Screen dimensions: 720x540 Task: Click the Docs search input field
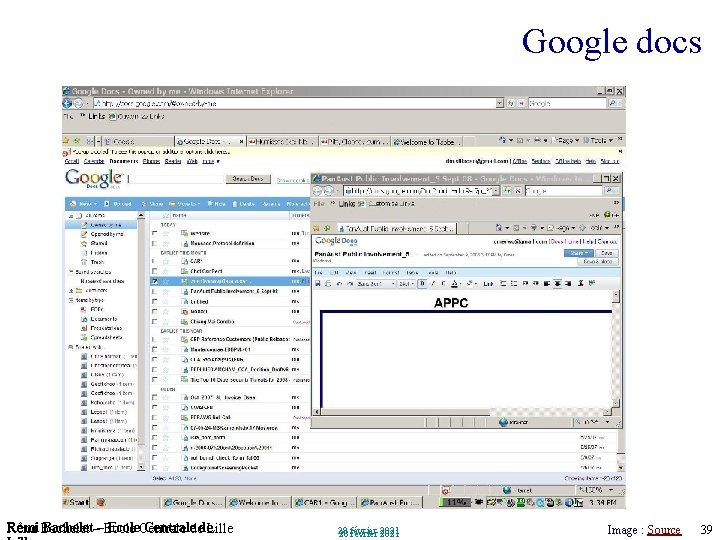tap(177, 179)
